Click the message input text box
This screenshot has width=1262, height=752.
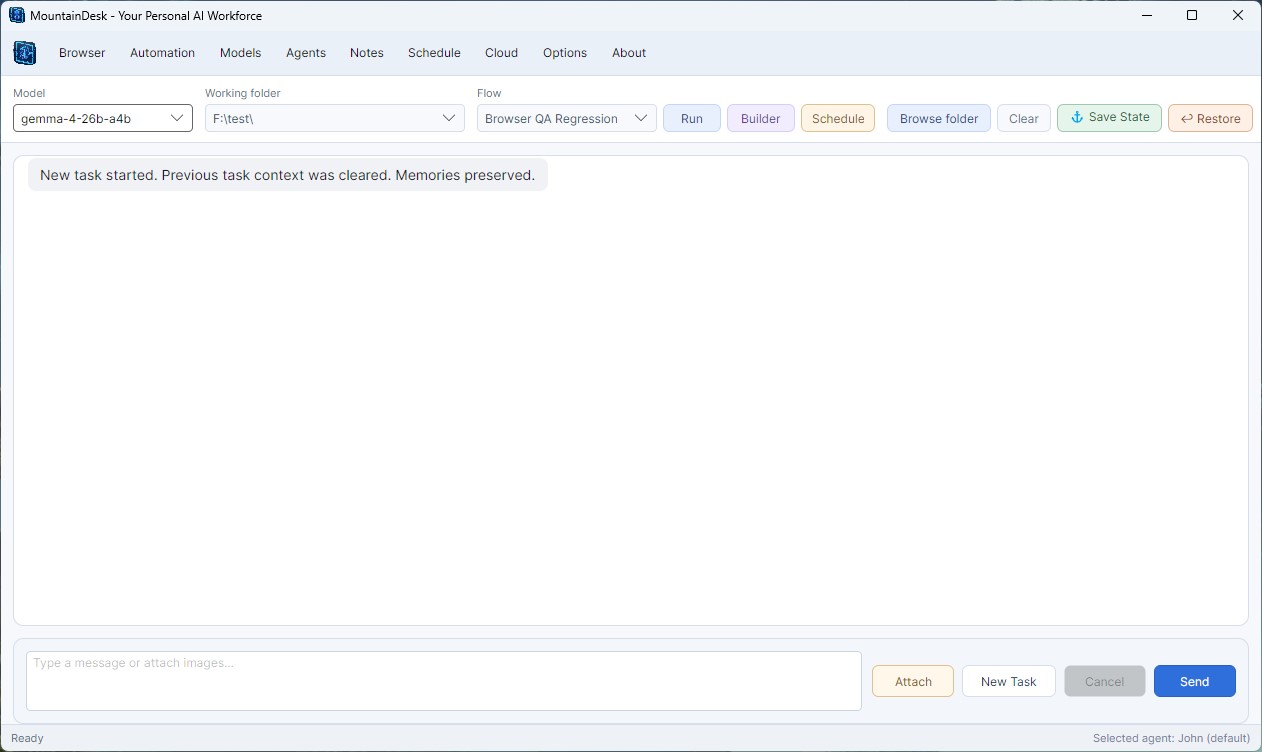444,681
